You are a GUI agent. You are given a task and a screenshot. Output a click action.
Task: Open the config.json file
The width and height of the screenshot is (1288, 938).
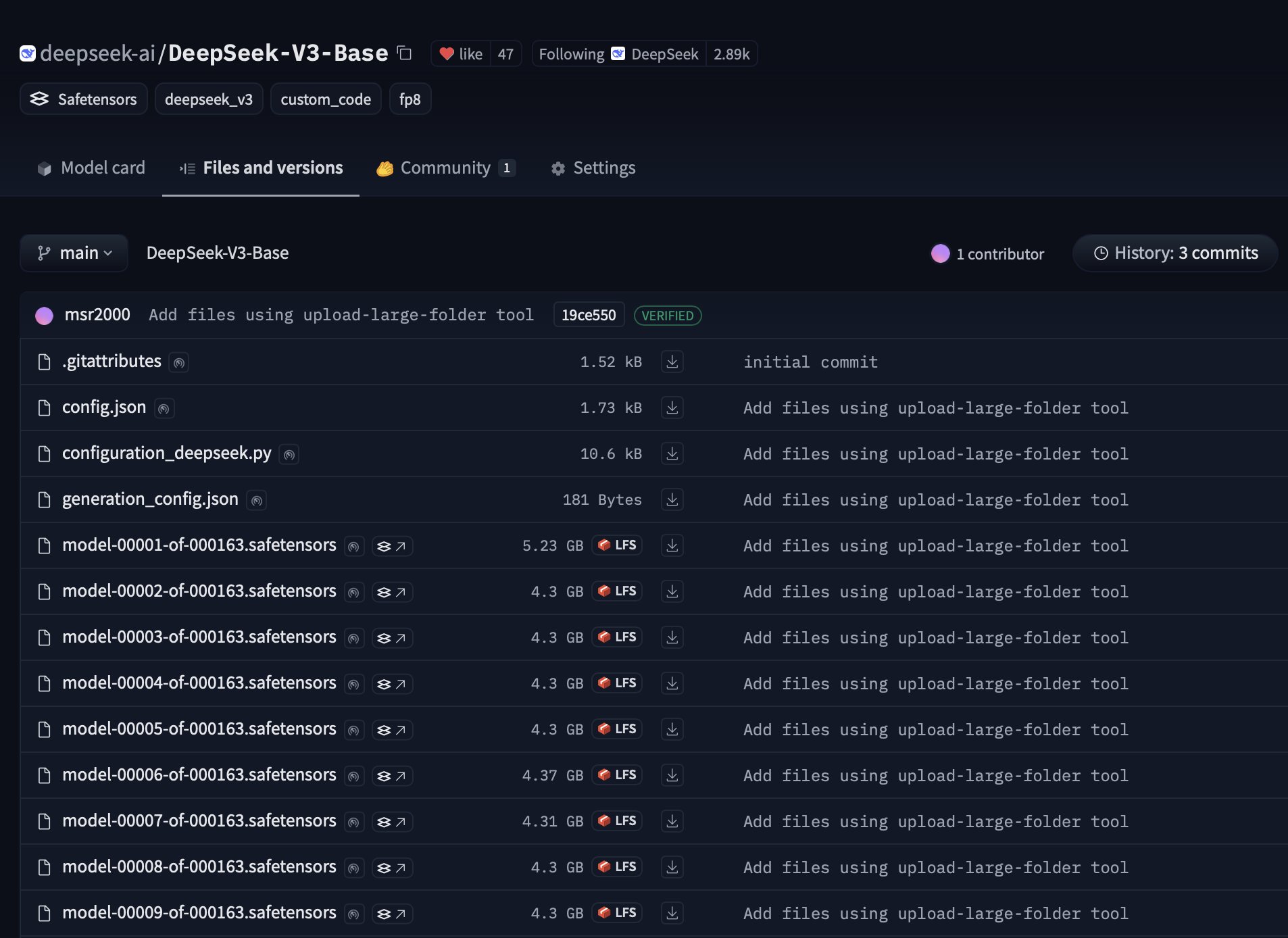[104, 408]
